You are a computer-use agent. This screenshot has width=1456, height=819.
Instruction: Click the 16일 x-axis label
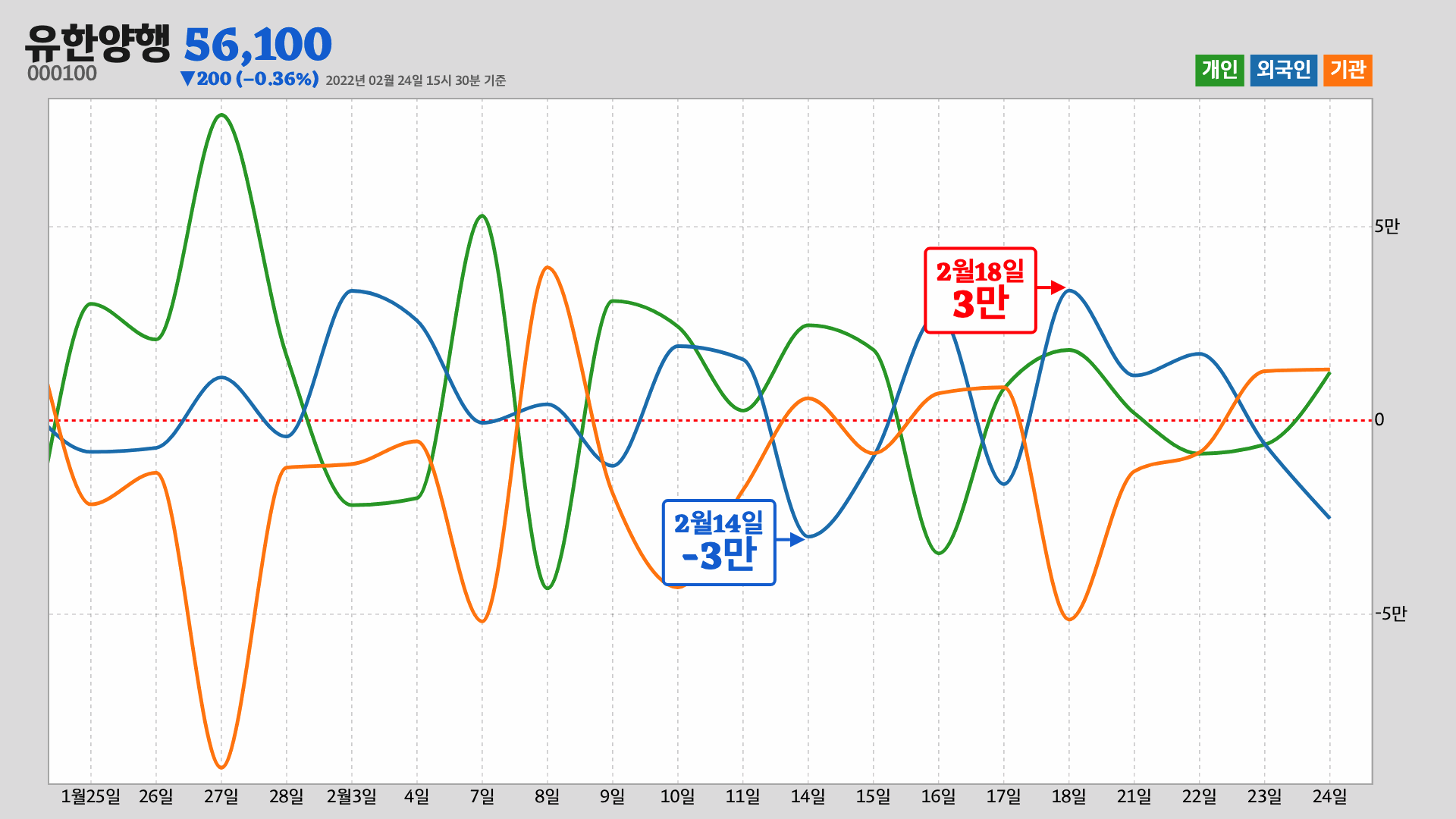click(939, 796)
